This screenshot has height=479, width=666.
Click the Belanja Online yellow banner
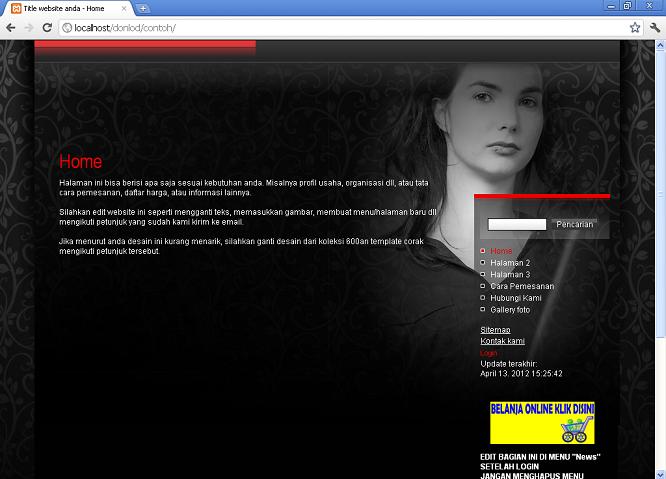pyautogui.click(x=542, y=423)
